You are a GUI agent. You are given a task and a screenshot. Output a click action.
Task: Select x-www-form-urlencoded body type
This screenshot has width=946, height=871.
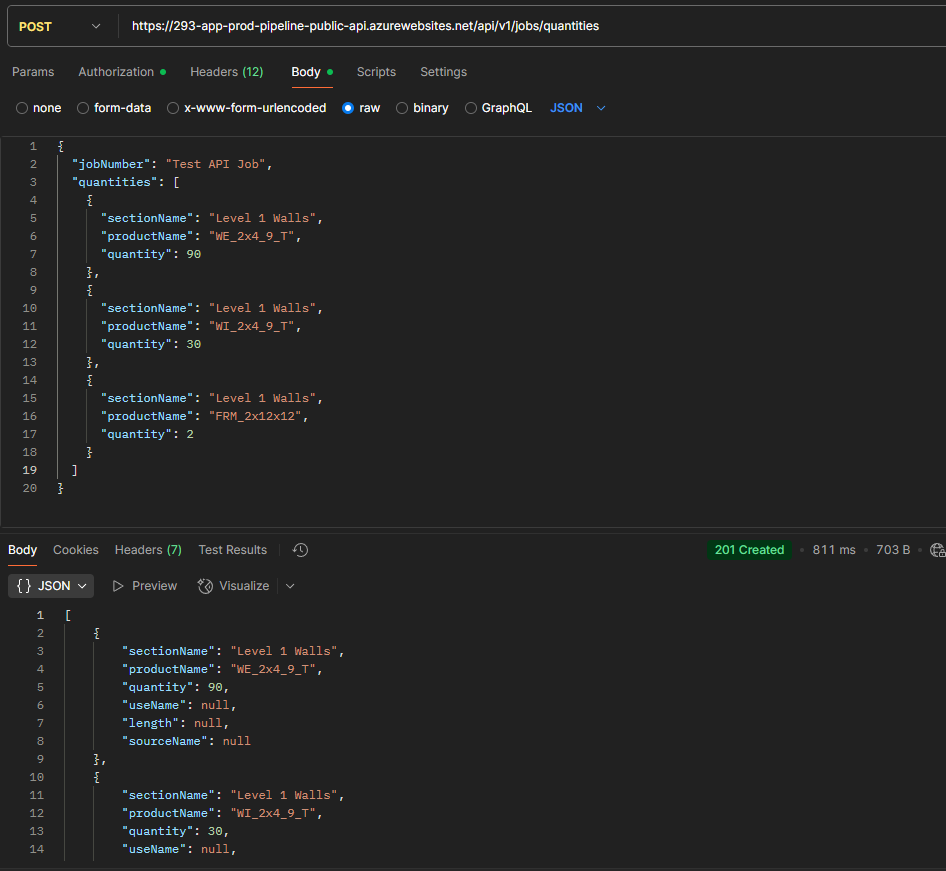[173, 108]
